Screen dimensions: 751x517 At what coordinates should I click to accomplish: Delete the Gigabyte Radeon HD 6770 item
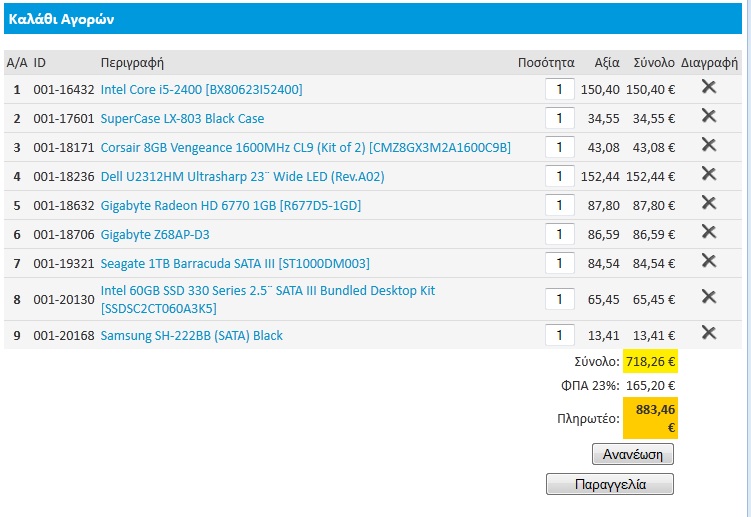coord(708,203)
